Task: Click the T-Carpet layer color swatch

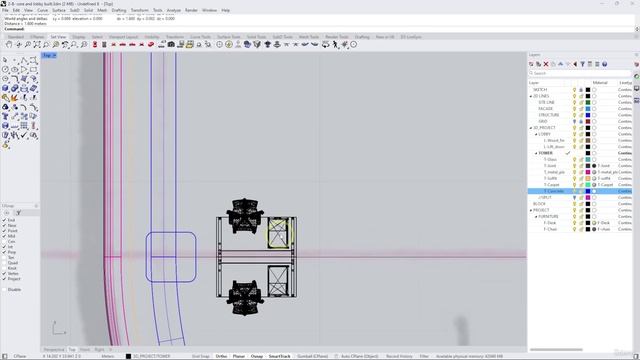Action: pos(588,185)
